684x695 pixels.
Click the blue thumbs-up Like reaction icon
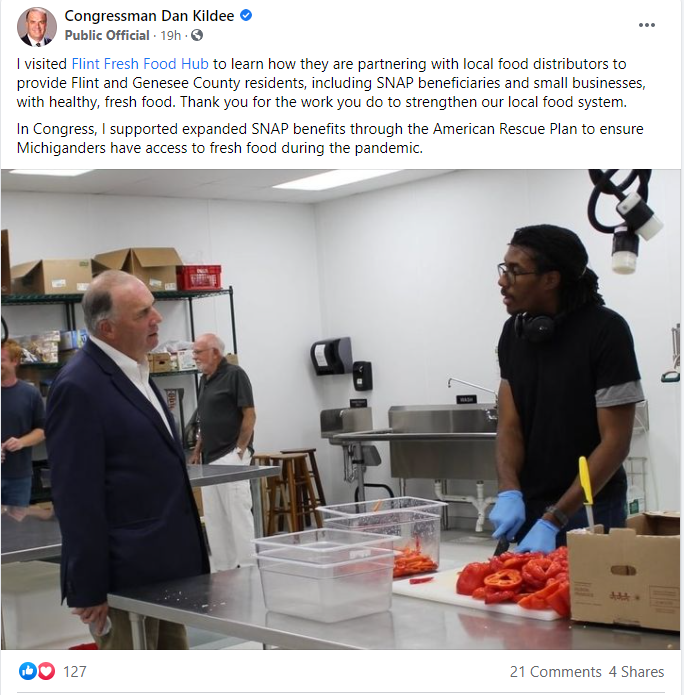(27, 671)
